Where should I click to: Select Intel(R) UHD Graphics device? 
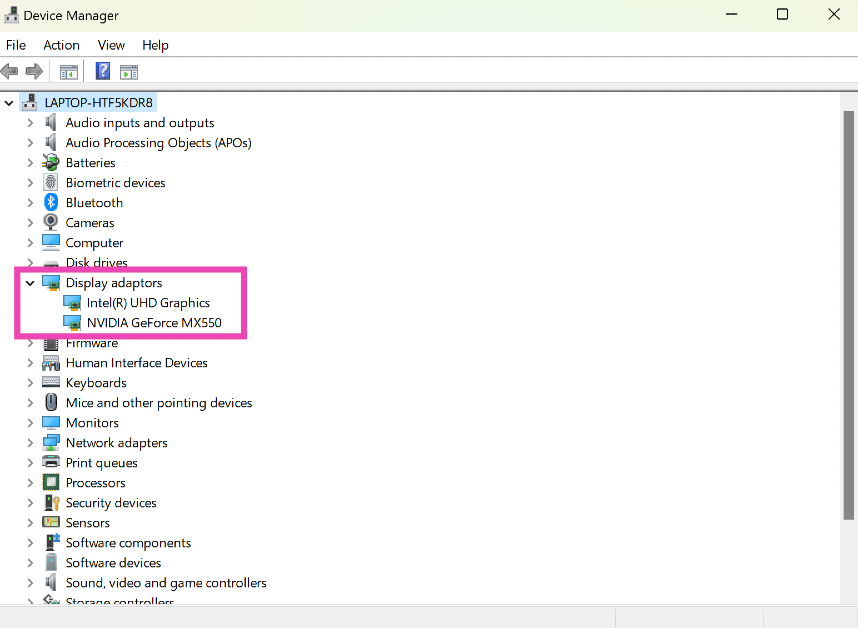[x=148, y=303]
